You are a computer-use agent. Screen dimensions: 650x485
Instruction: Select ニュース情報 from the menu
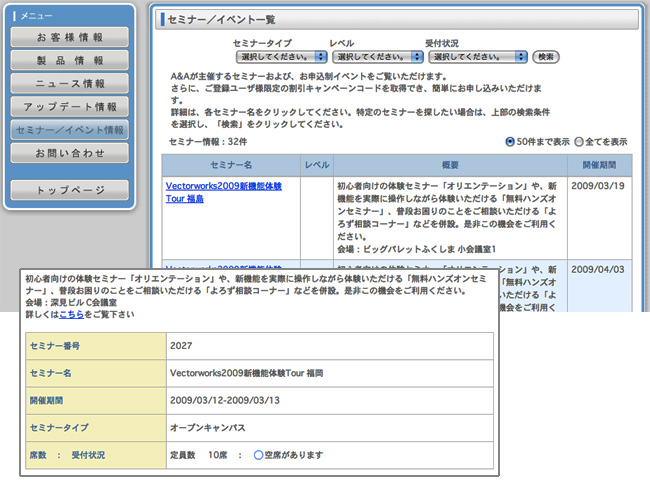point(69,84)
